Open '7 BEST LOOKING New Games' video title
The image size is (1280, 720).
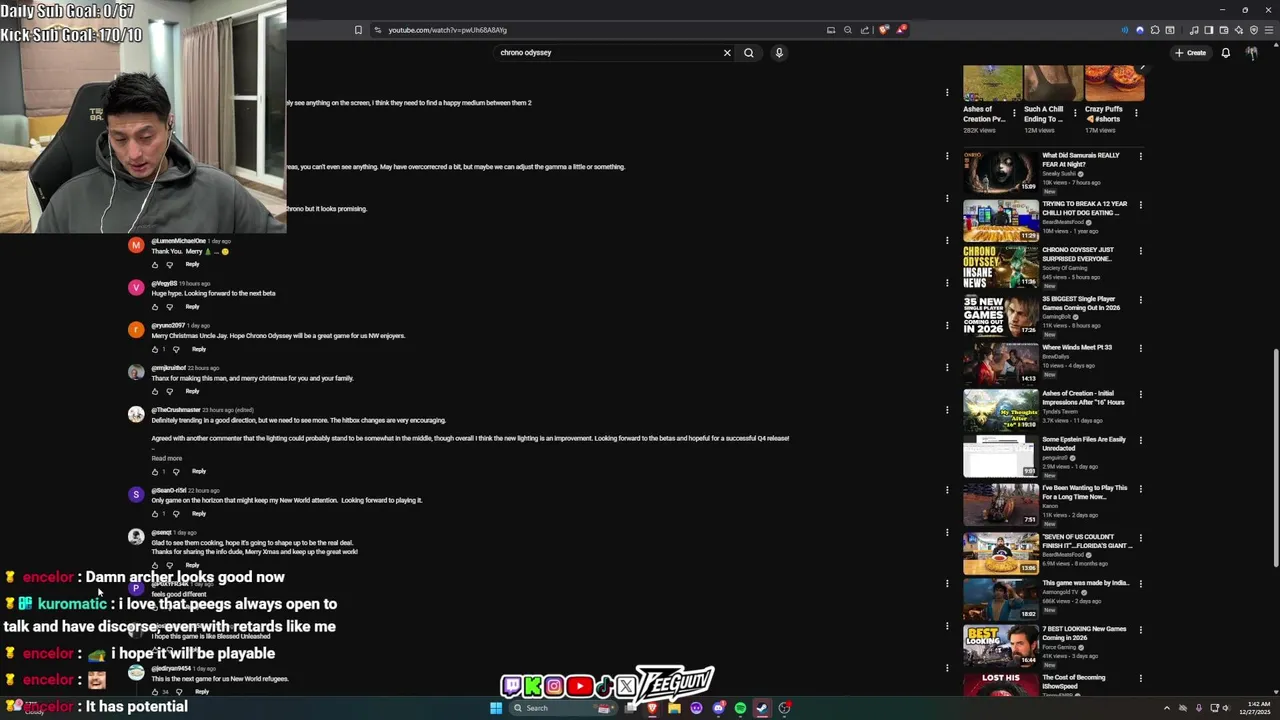(x=1084, y=633)
